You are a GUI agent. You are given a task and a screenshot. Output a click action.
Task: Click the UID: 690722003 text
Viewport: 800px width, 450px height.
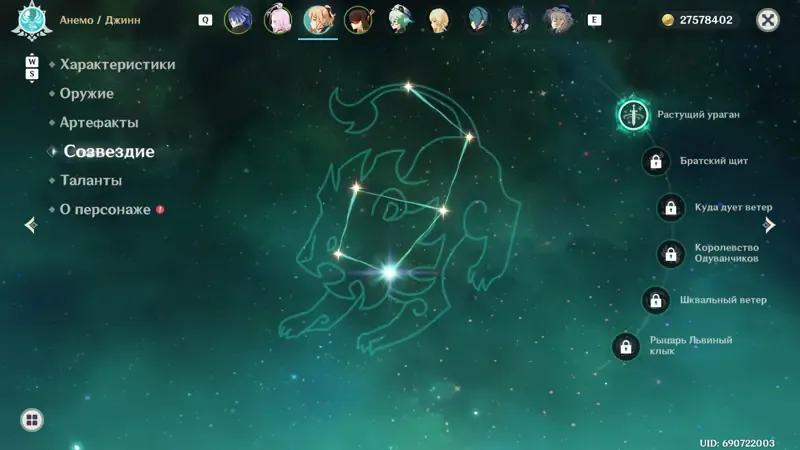[737, 443]
